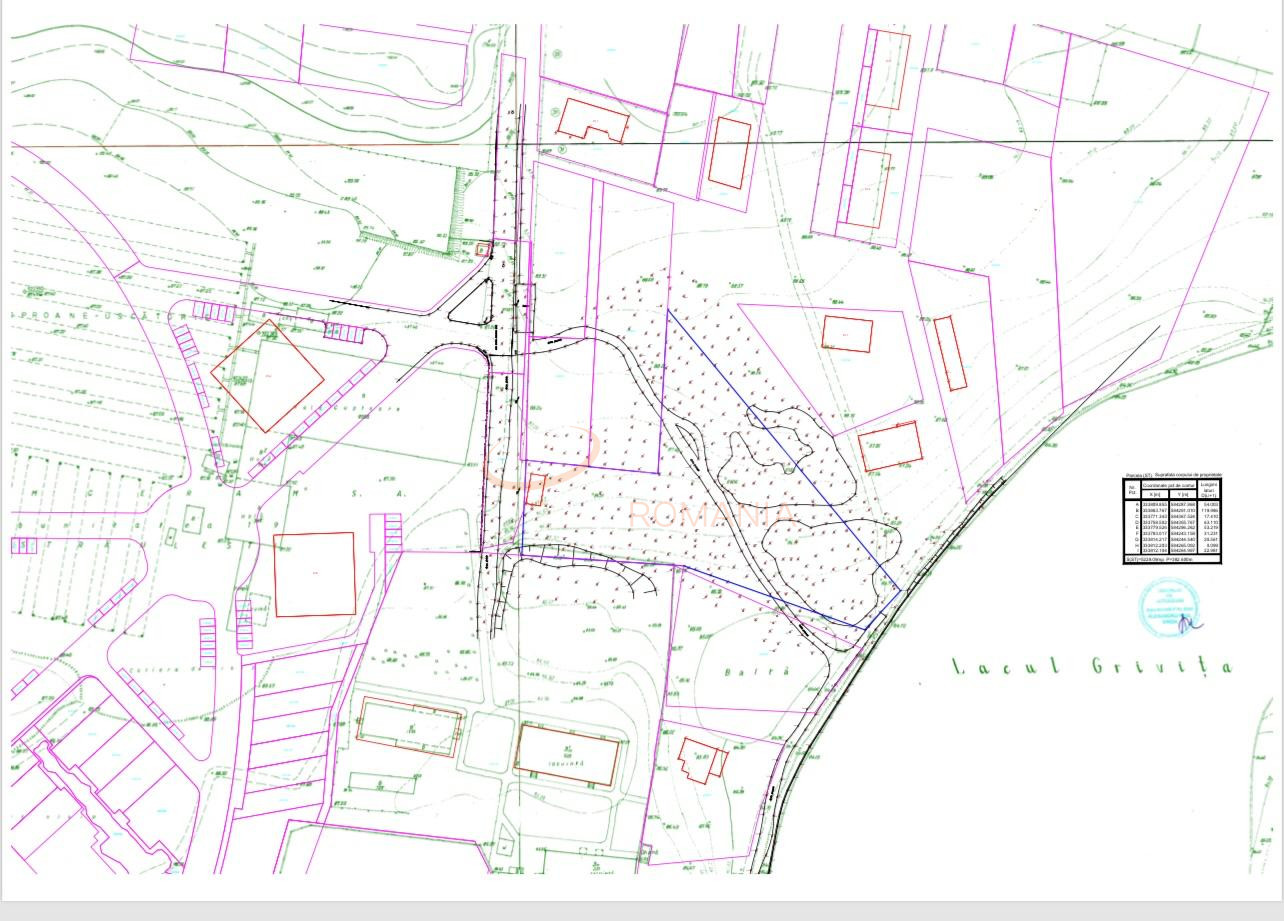Click the small red rectangle inside the orange logo
This screenshot has width=1284, height=921.
tap(534, 489)
